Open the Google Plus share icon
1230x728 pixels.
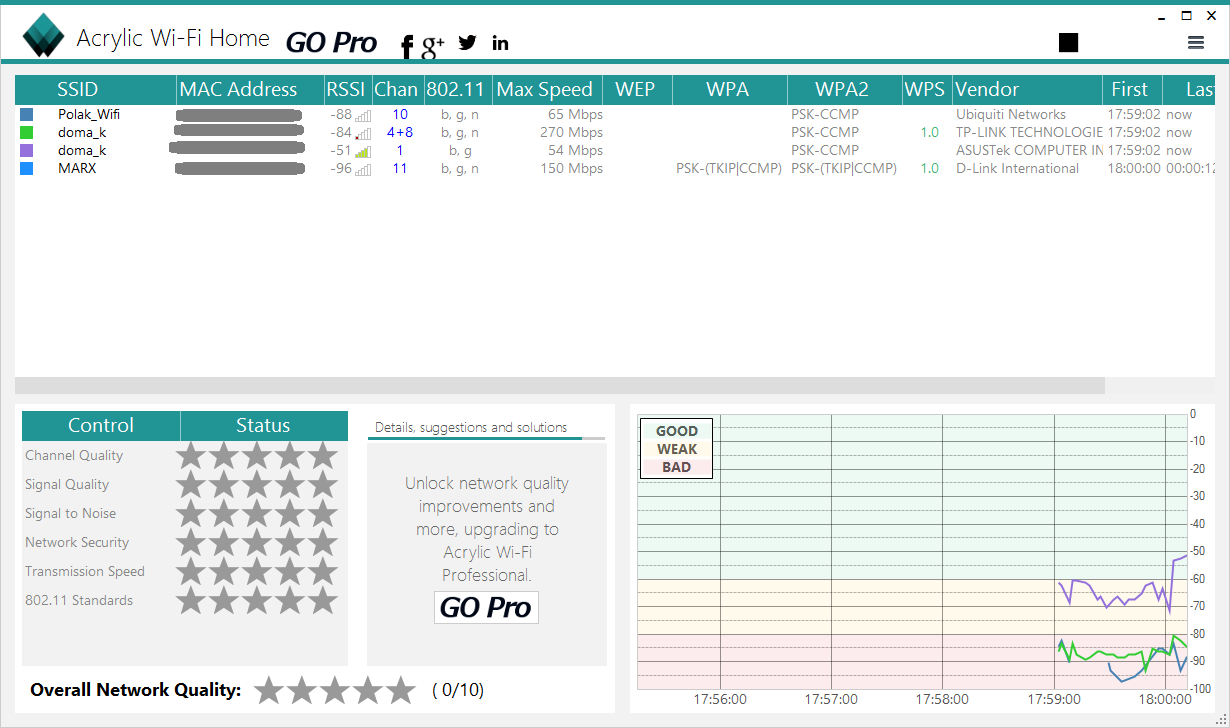pyautogui.click(x=433, y=44)
